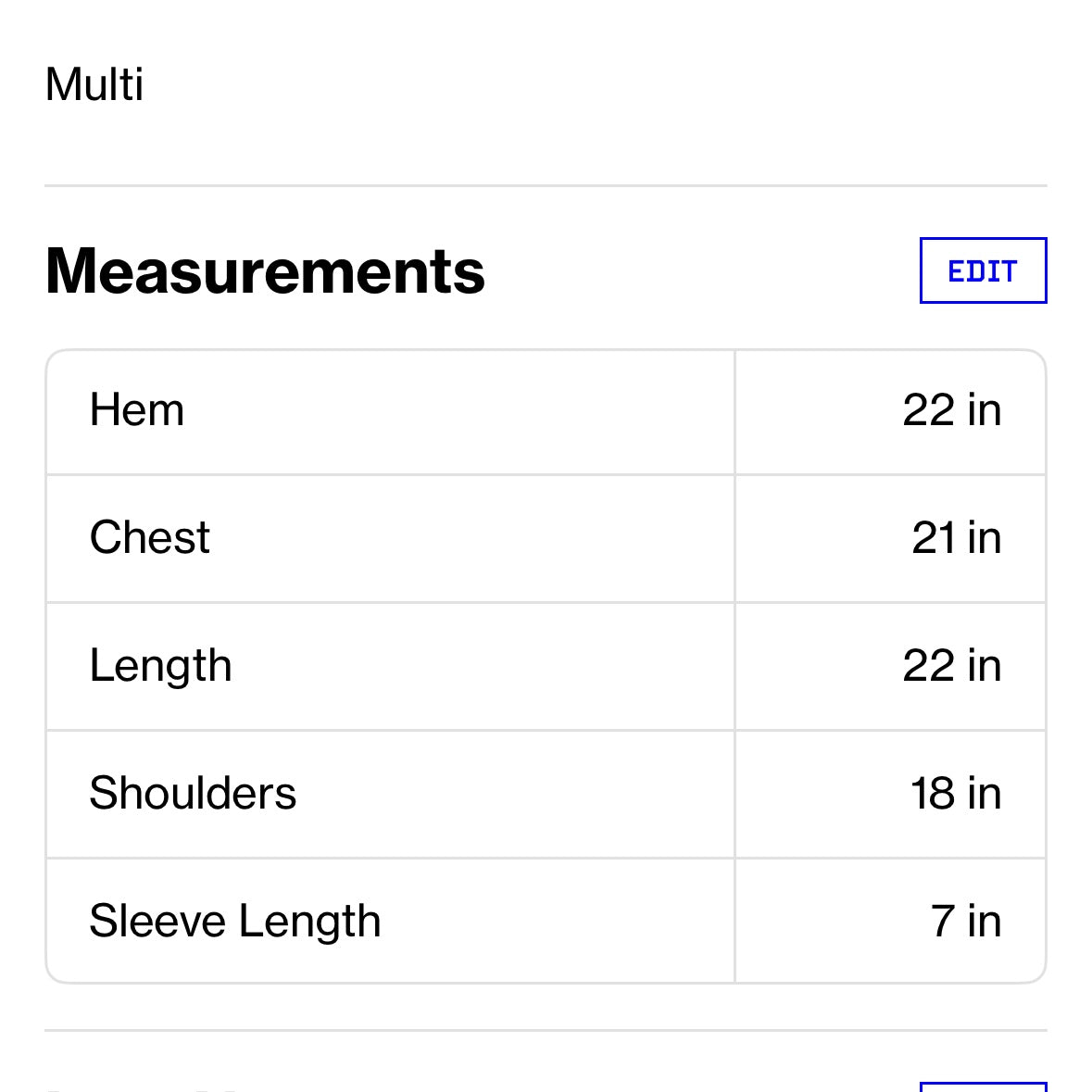Click the number 22 in Hem row

pyautogui.click(x=928, y=410)
